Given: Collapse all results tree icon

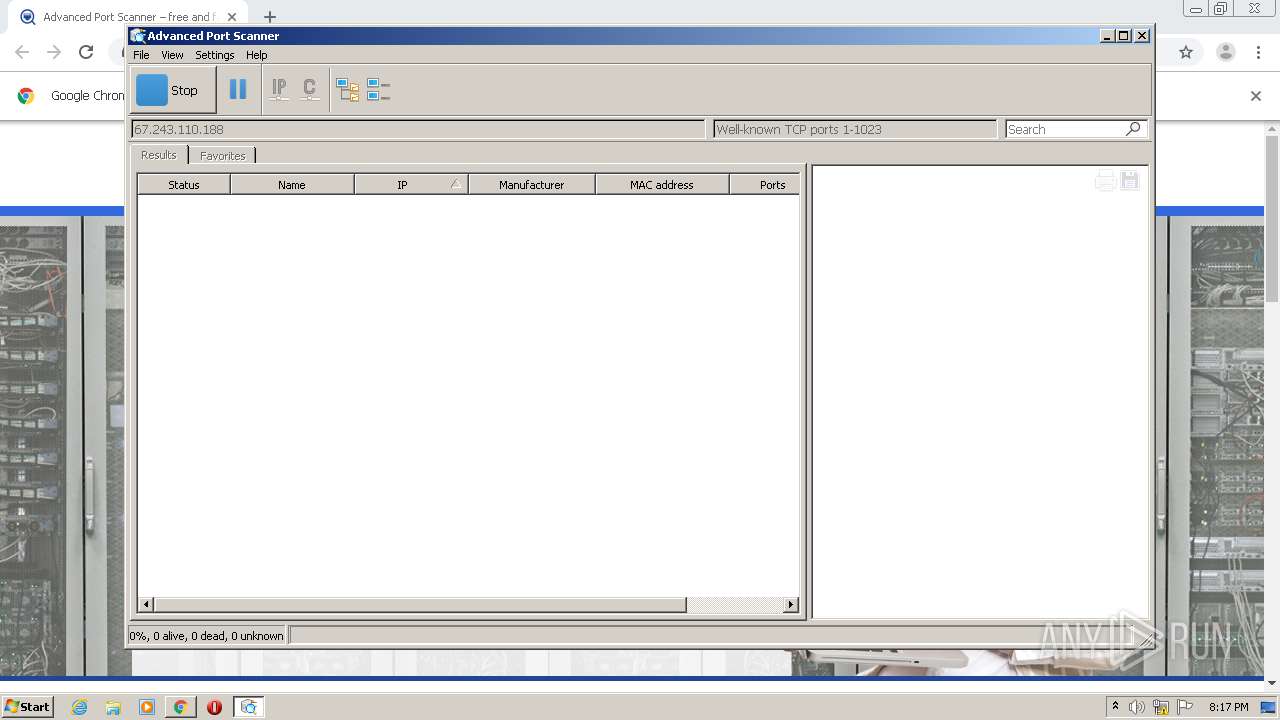Looking at the screenshot, I should click(x=378, y=90).
